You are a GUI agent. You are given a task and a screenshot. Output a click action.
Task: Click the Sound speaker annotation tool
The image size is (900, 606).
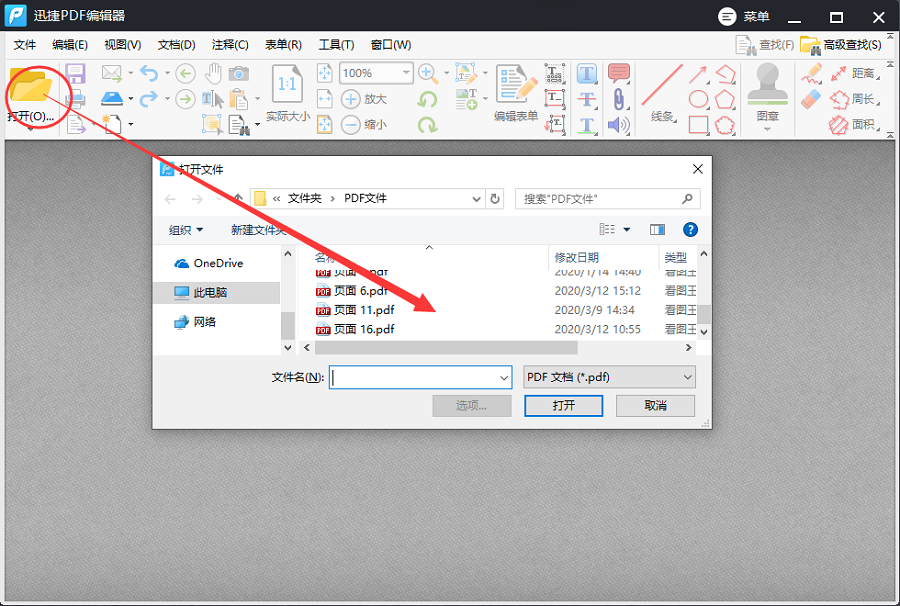click(619, 125)
